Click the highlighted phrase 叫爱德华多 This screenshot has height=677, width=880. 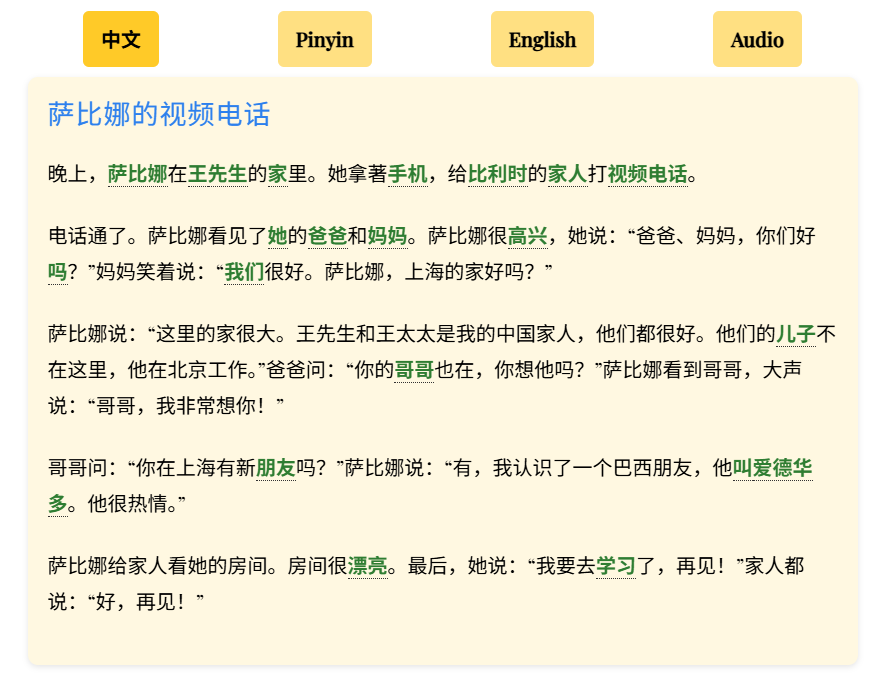point(772,467)
